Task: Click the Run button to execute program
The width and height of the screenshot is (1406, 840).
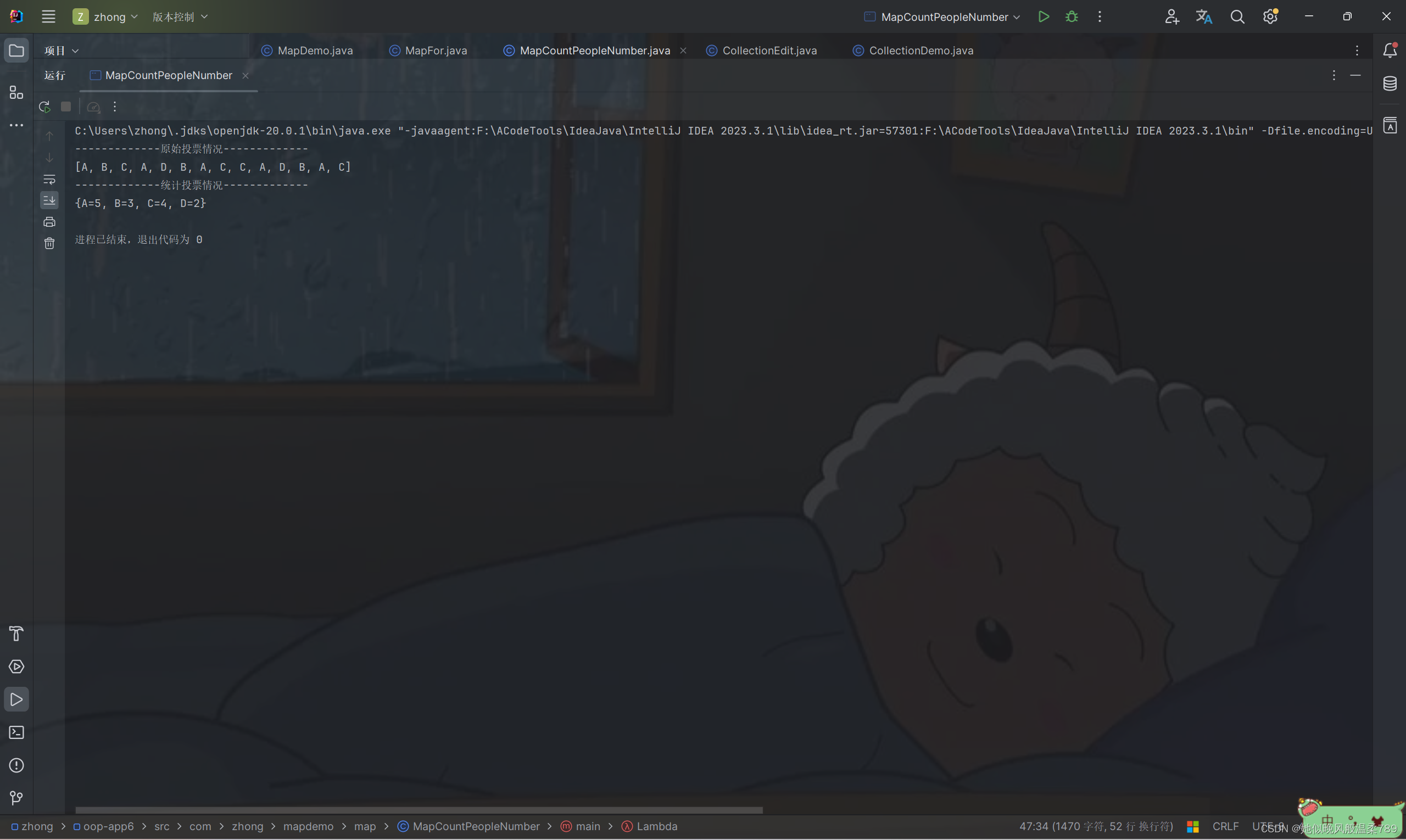Action: tap(1044, 17)
